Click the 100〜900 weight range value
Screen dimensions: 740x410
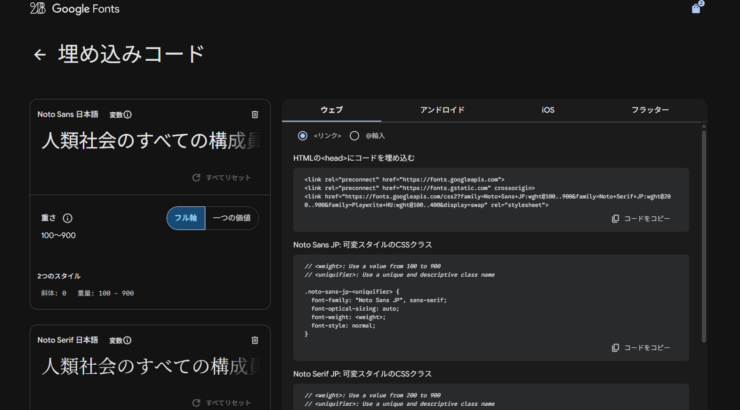58,235
